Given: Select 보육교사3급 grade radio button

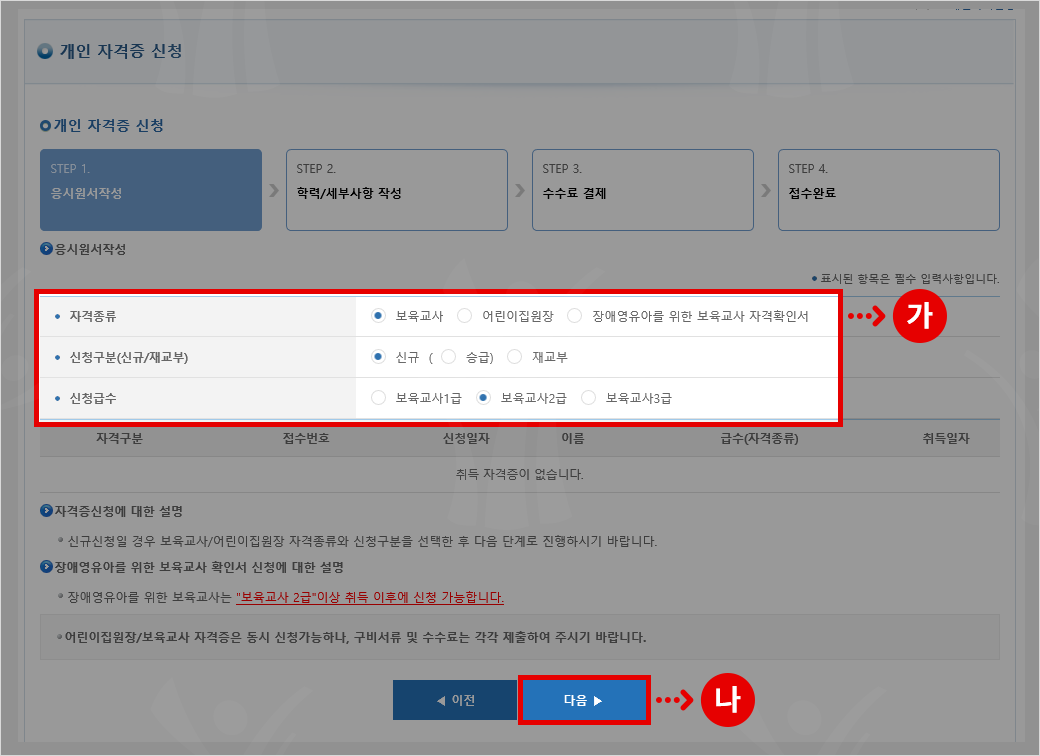Looking at the screenshot, I should tap(588, 398).
